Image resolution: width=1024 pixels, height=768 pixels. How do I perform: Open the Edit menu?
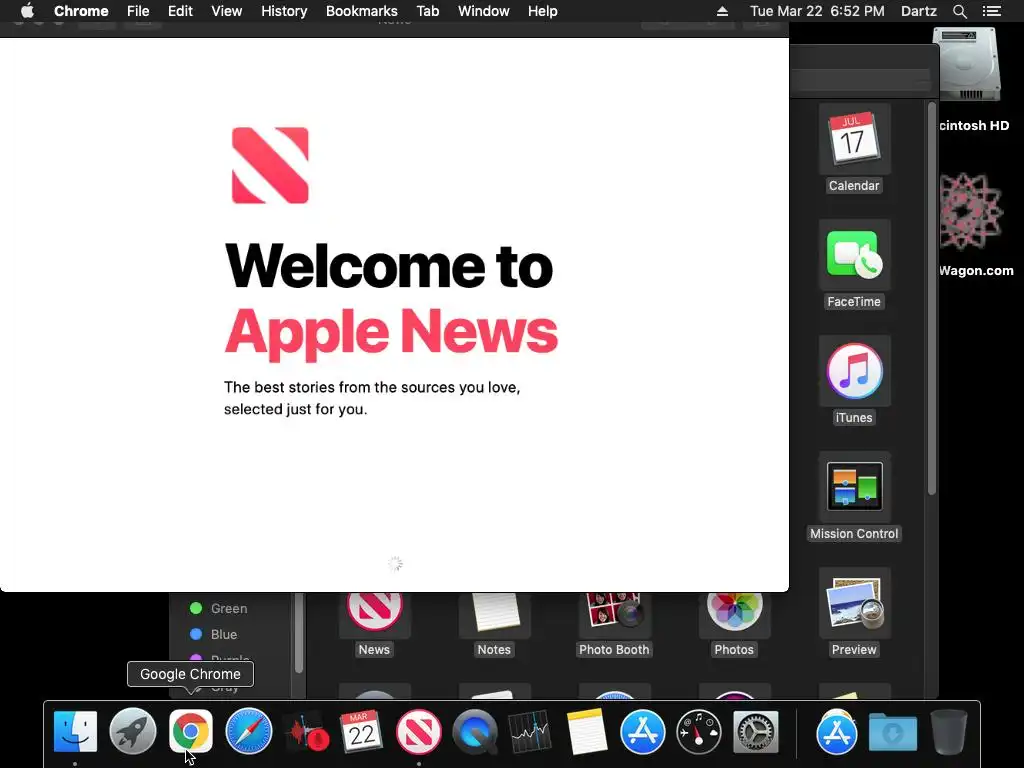(180, 11)
